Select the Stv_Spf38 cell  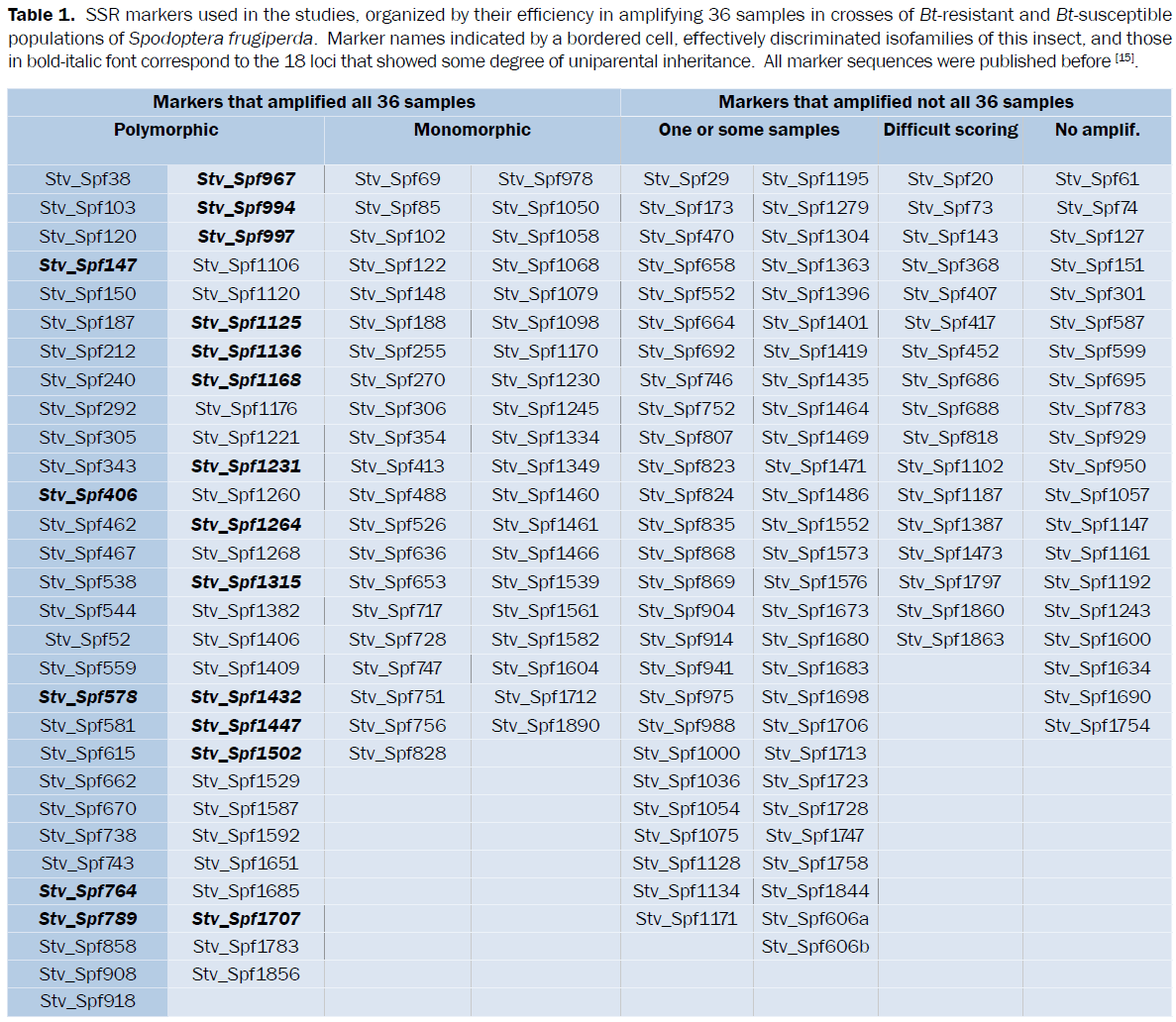(87, 179)
